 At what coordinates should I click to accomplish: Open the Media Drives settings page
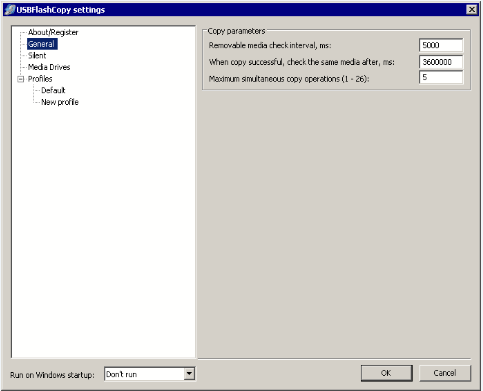pos(49,67)
